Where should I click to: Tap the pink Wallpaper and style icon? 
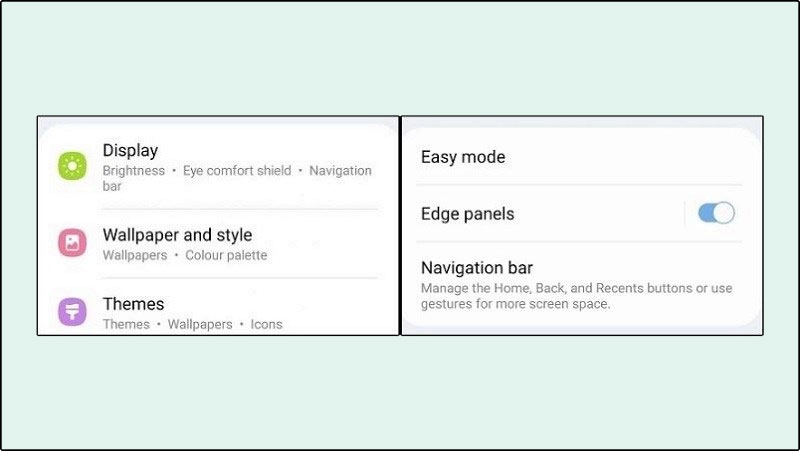[x=72, y=242]
